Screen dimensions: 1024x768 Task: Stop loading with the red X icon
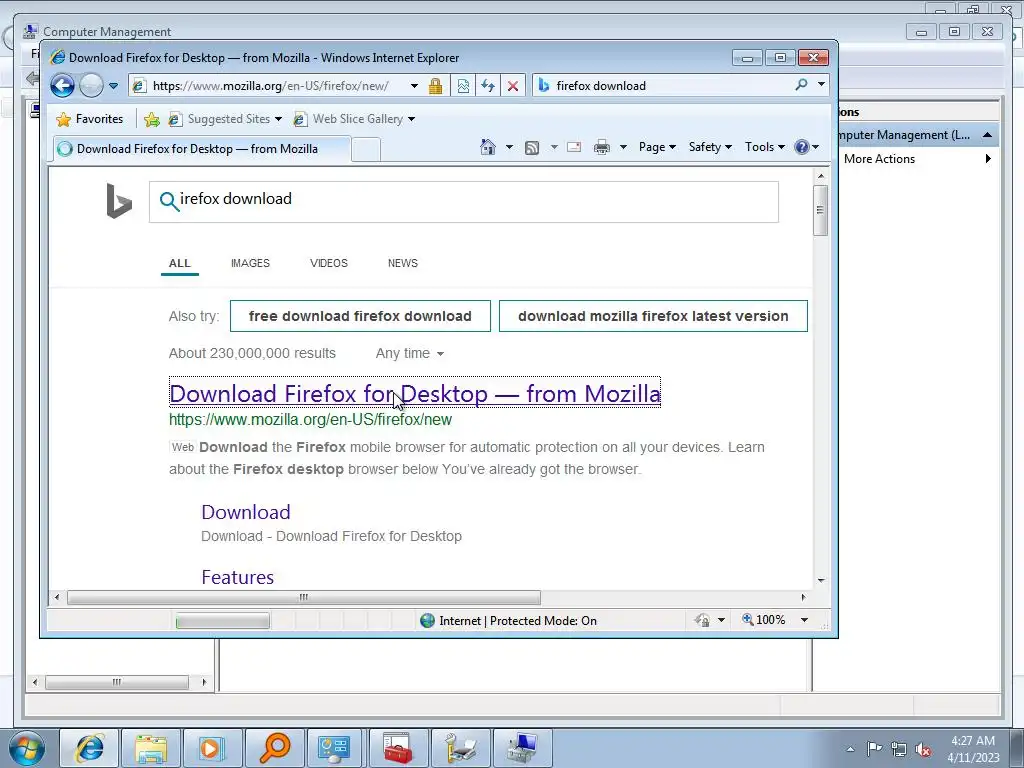[x=513, y=86]
